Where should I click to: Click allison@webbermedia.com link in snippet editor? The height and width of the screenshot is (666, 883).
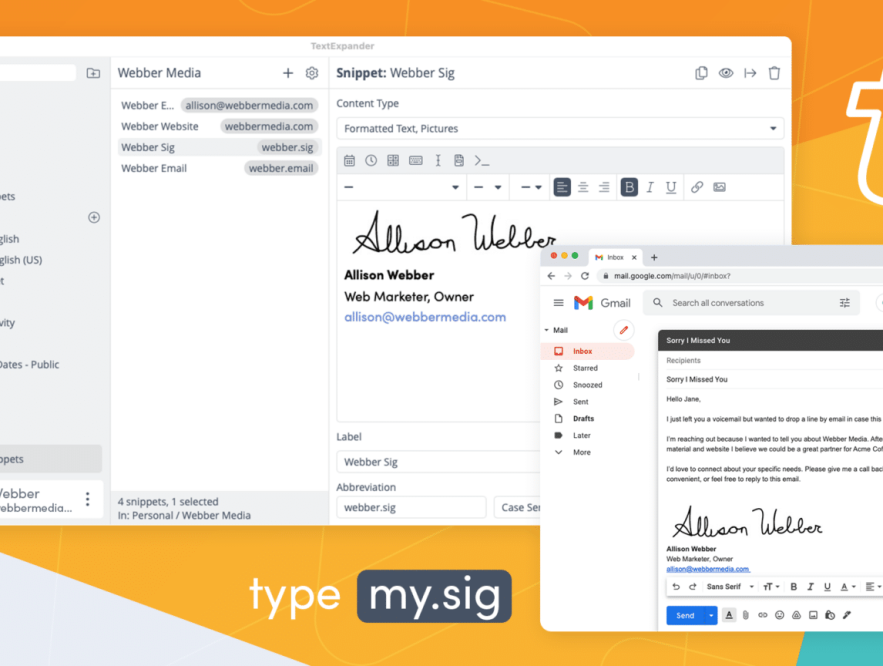[x=425, y=317]
